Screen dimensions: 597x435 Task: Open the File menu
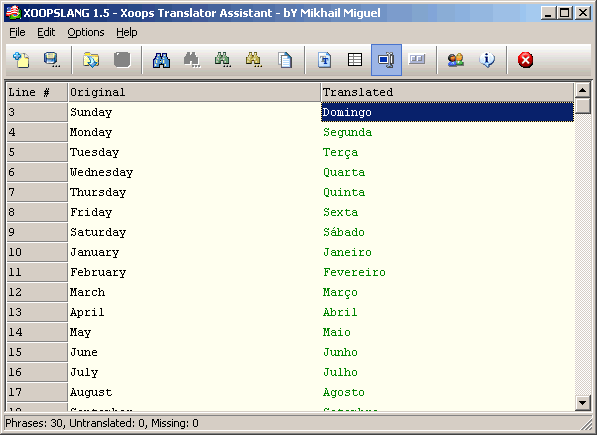pyautogui.click(x=17, y=32)
